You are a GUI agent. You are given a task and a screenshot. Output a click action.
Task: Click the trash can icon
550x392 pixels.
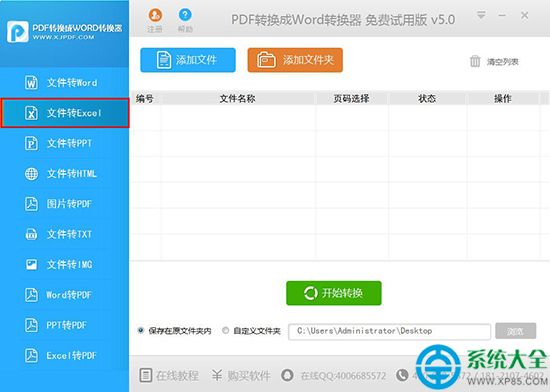(x=475, y=61)
